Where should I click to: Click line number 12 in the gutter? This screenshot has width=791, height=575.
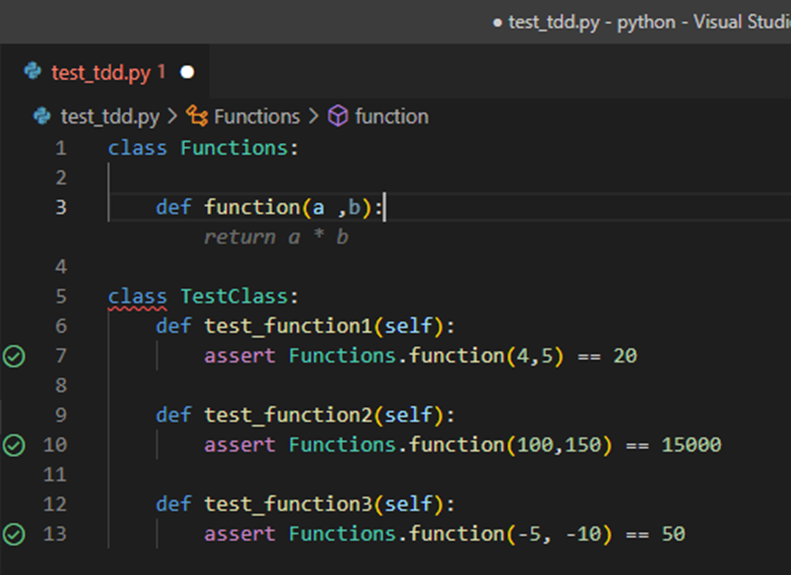click(x=55, y=504)
